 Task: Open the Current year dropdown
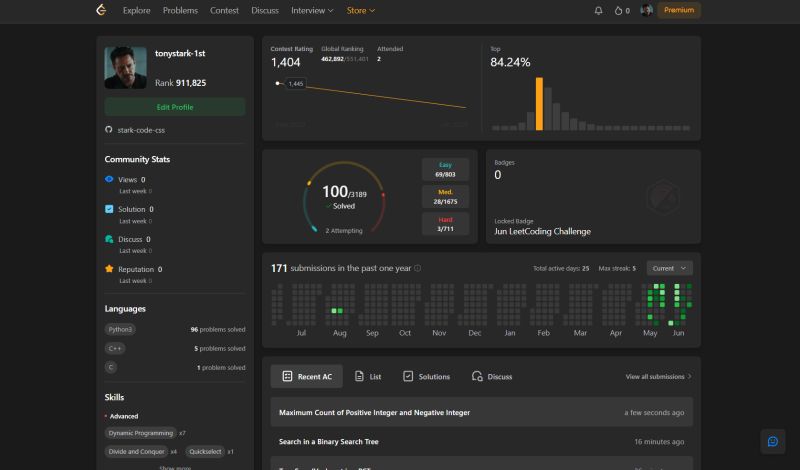click(x=669, y=268)
